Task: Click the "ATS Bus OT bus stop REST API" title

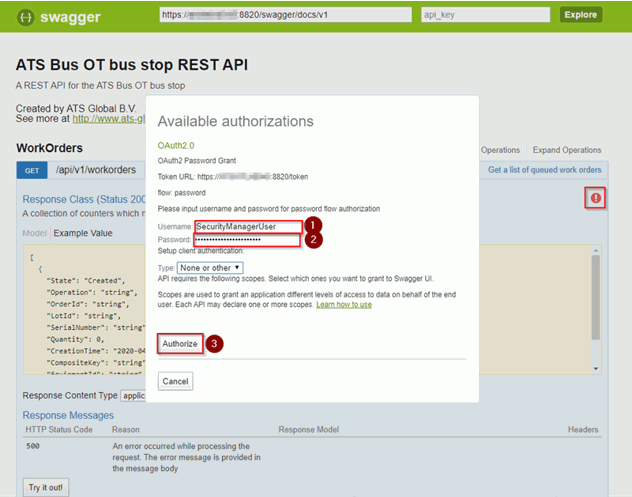Action: pos(132,65)
